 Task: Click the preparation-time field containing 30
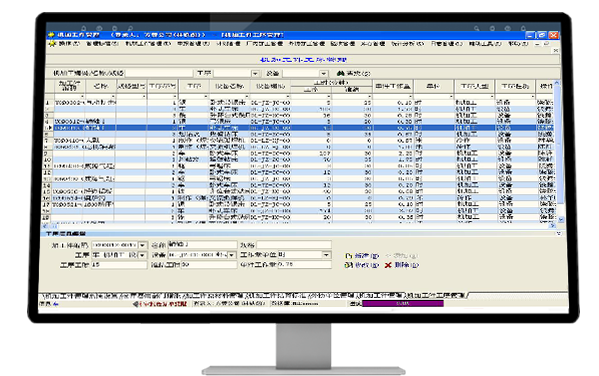click(x=209, y=265)
